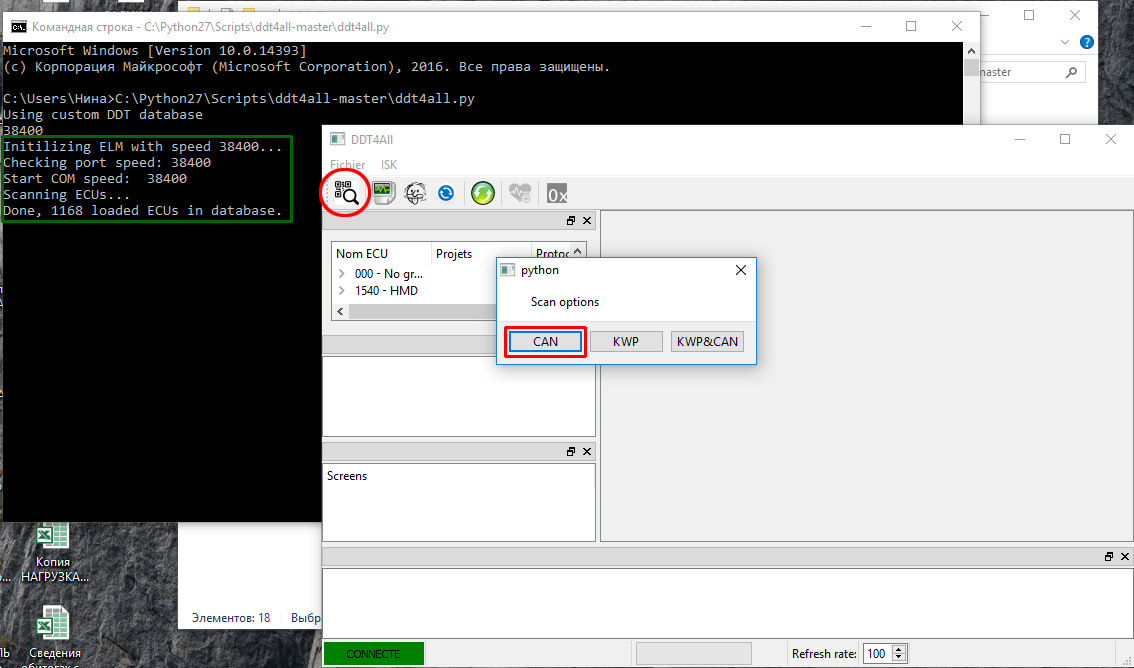
Task: Open the ISK menu
Action: [x=389, y=165]
